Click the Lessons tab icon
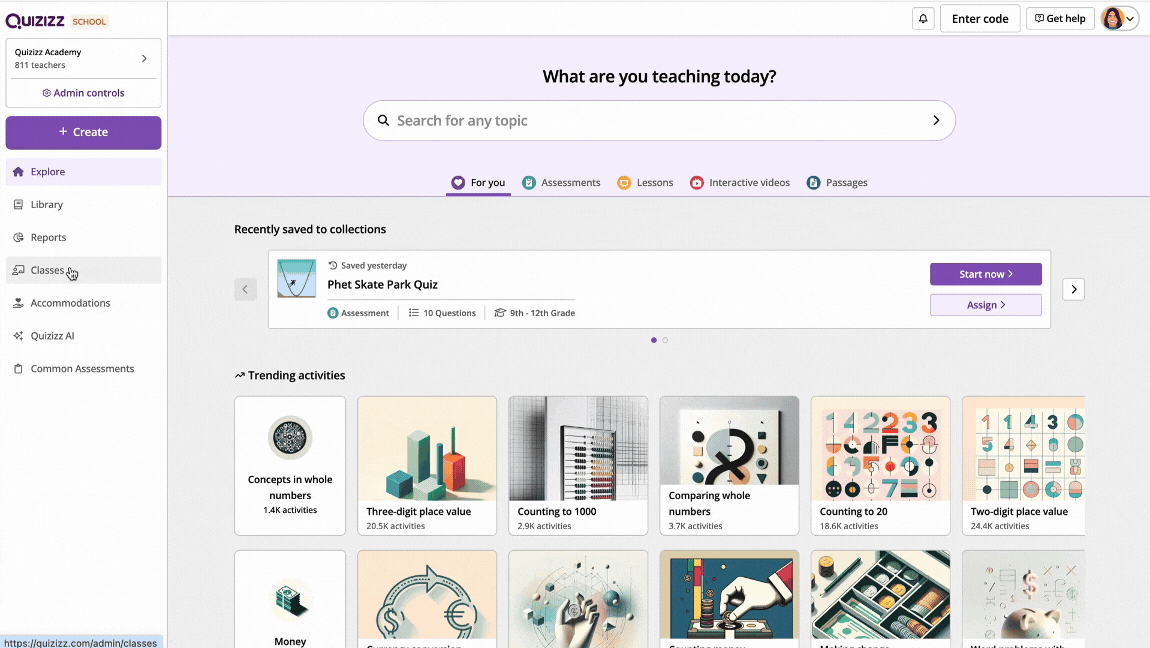 tap(624, 183)
